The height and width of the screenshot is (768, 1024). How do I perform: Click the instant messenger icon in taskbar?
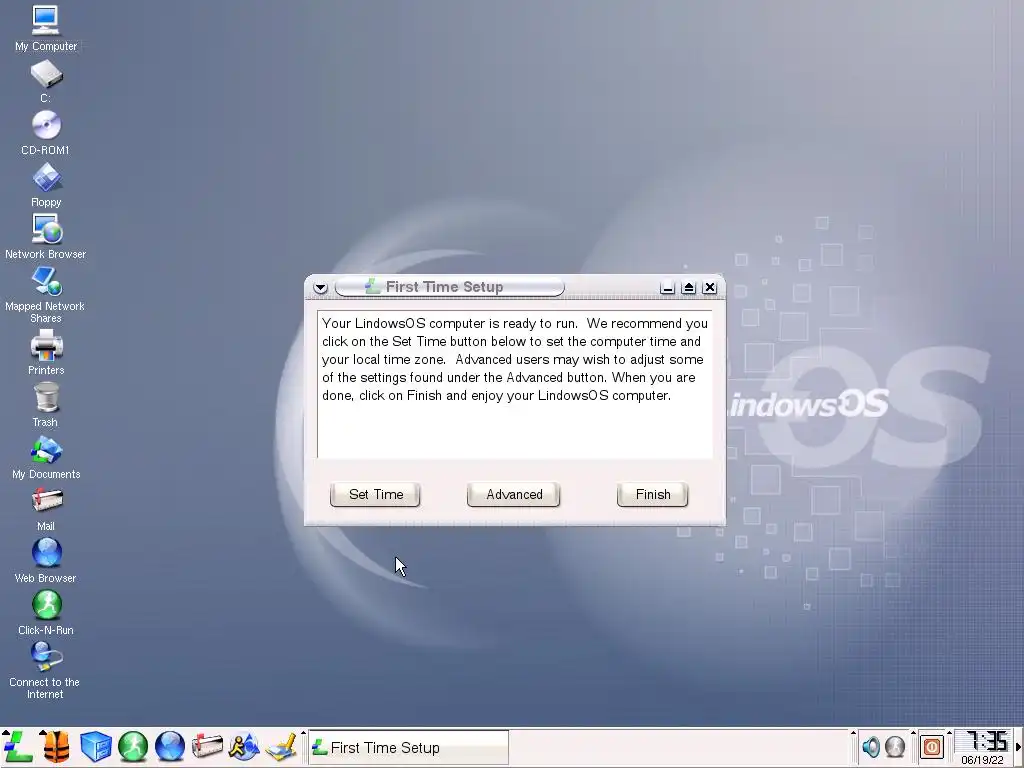tap(244, 747)
